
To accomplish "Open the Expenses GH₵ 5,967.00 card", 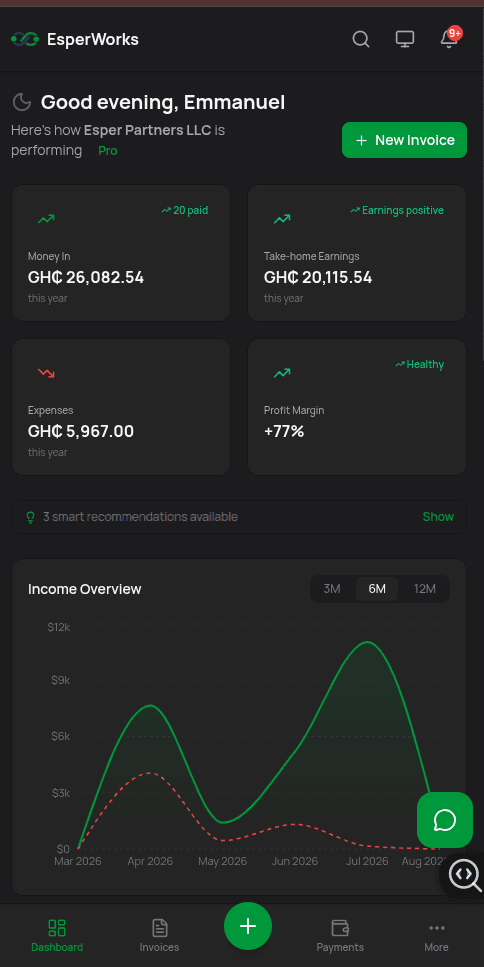I will click(x=121, y=407).
